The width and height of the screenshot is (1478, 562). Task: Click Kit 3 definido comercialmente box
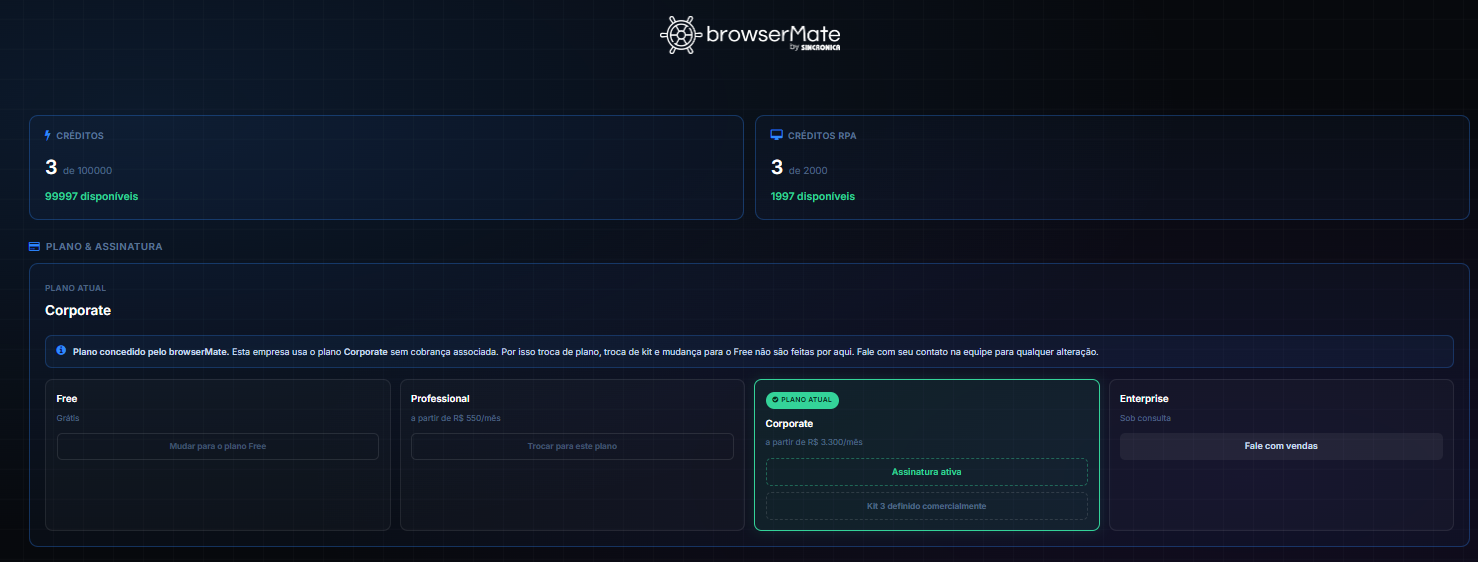pyautogui.click(x=927, y=506)
